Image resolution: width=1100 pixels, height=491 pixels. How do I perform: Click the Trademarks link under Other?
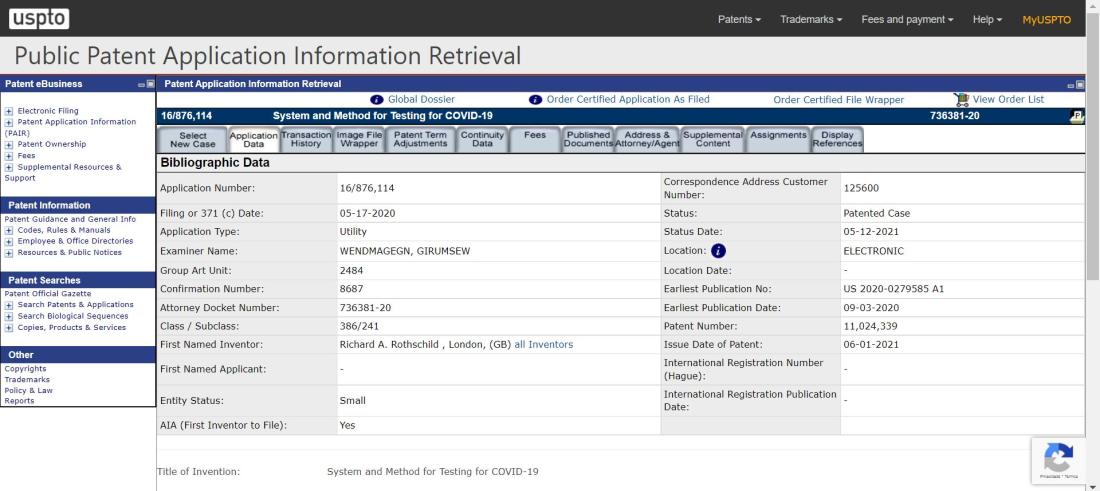pos(27,379)
